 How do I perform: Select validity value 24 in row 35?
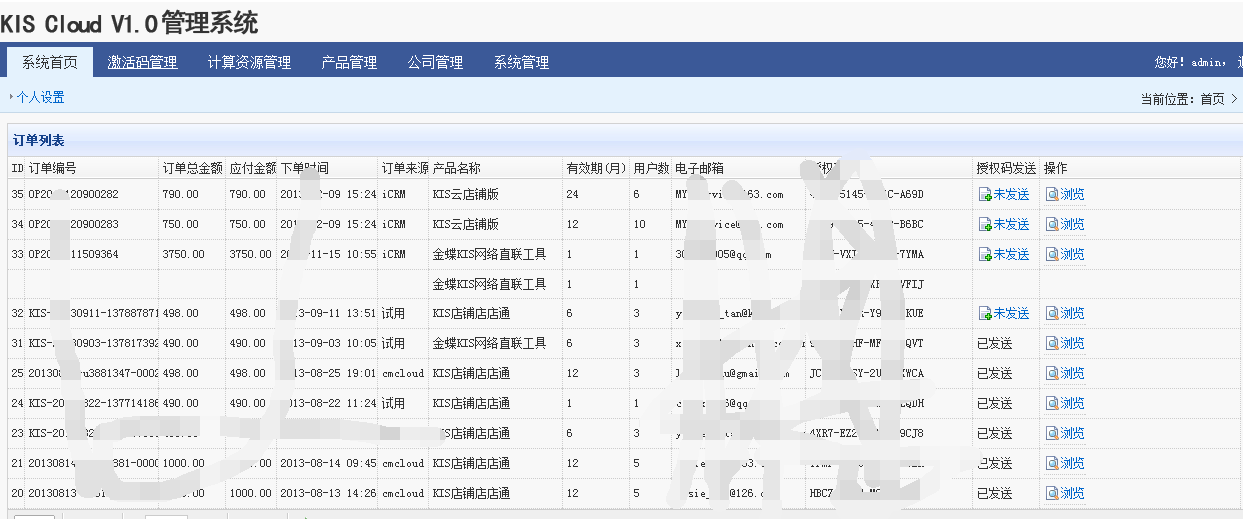click(572, 195)
